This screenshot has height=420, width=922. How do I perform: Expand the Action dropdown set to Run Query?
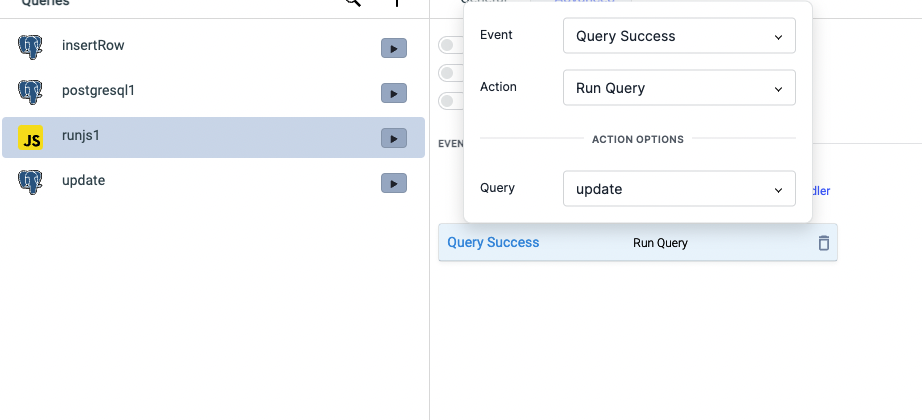point(679,88)
